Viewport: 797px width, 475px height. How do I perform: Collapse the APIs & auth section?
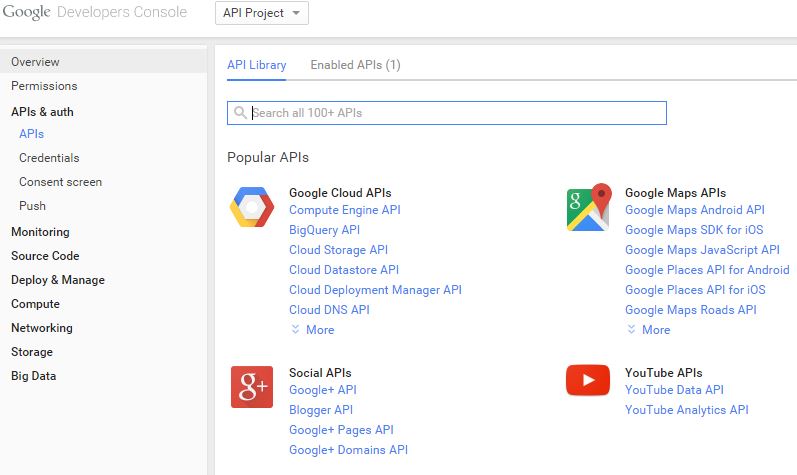(42, 112)
